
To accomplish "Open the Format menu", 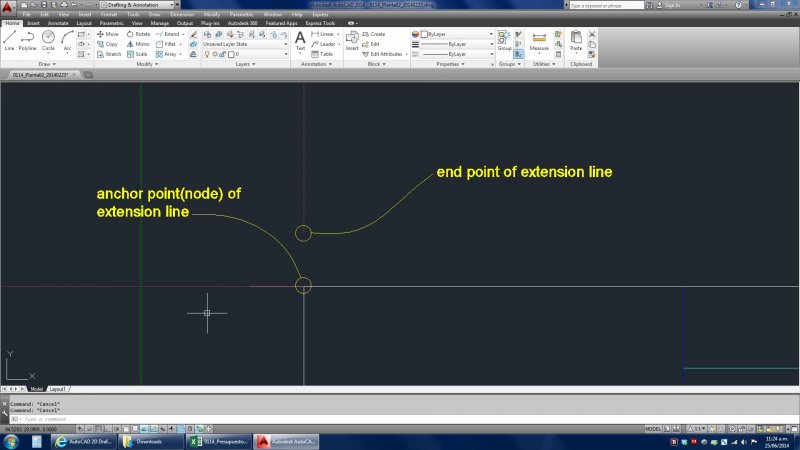I will point(109,15).
